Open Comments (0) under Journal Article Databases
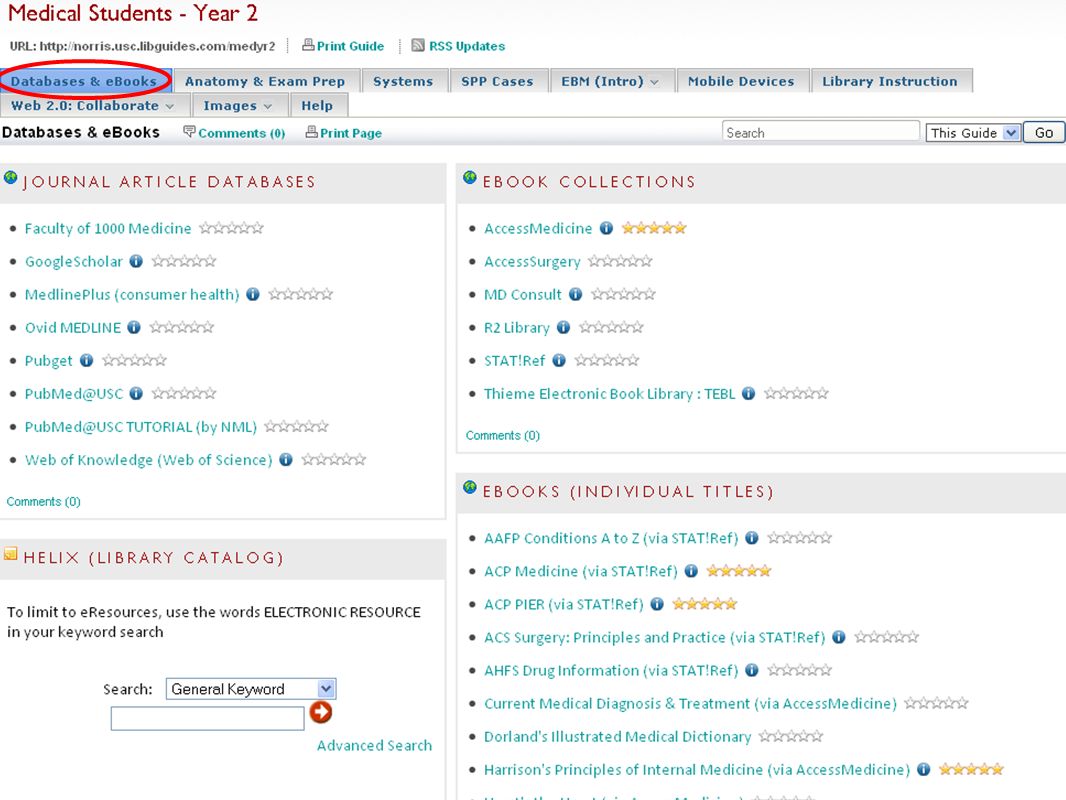This screenshot has width=1066, height=800. point(44,502)
